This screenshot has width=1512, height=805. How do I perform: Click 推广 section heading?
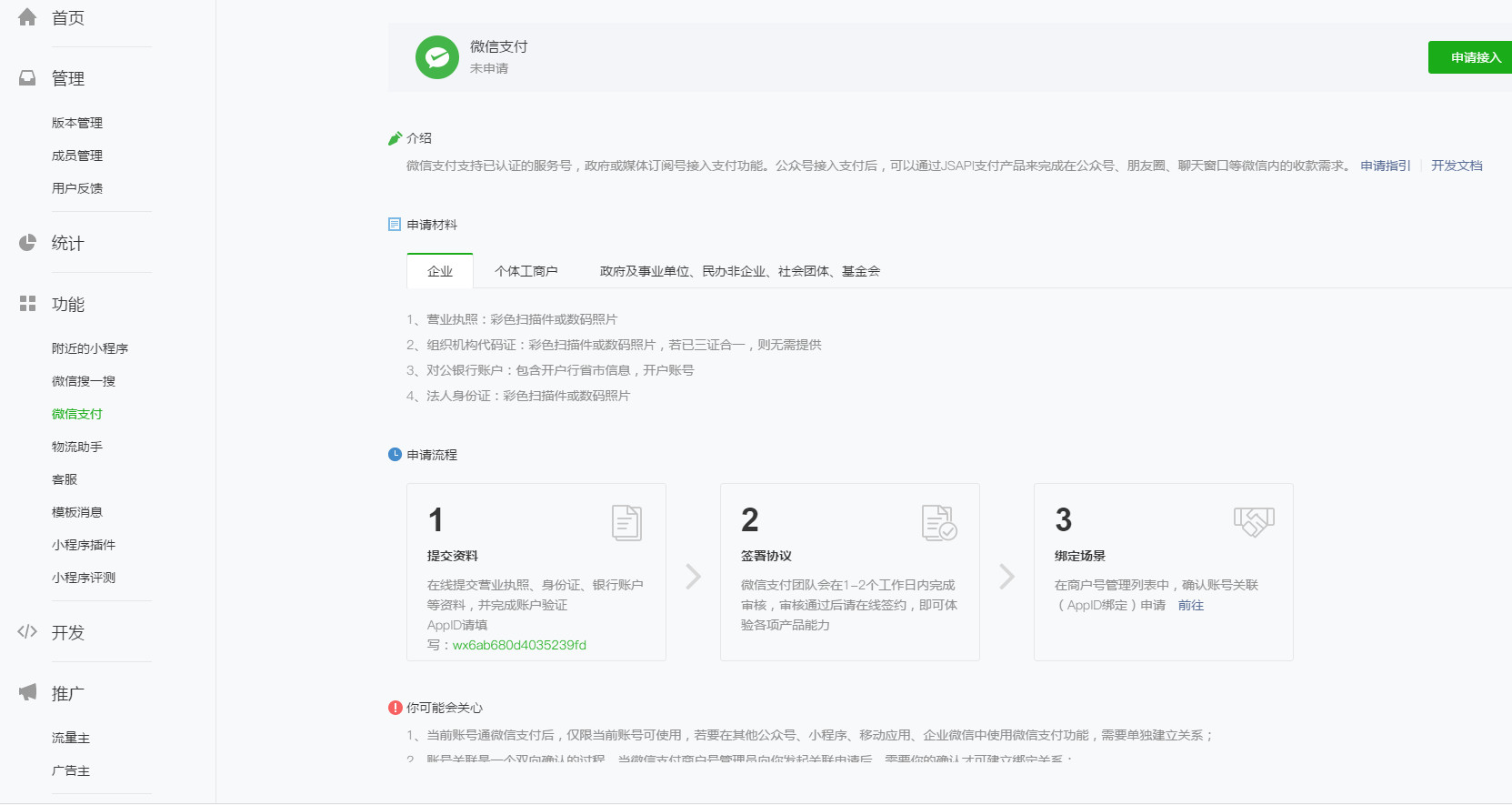coord(68,693)
